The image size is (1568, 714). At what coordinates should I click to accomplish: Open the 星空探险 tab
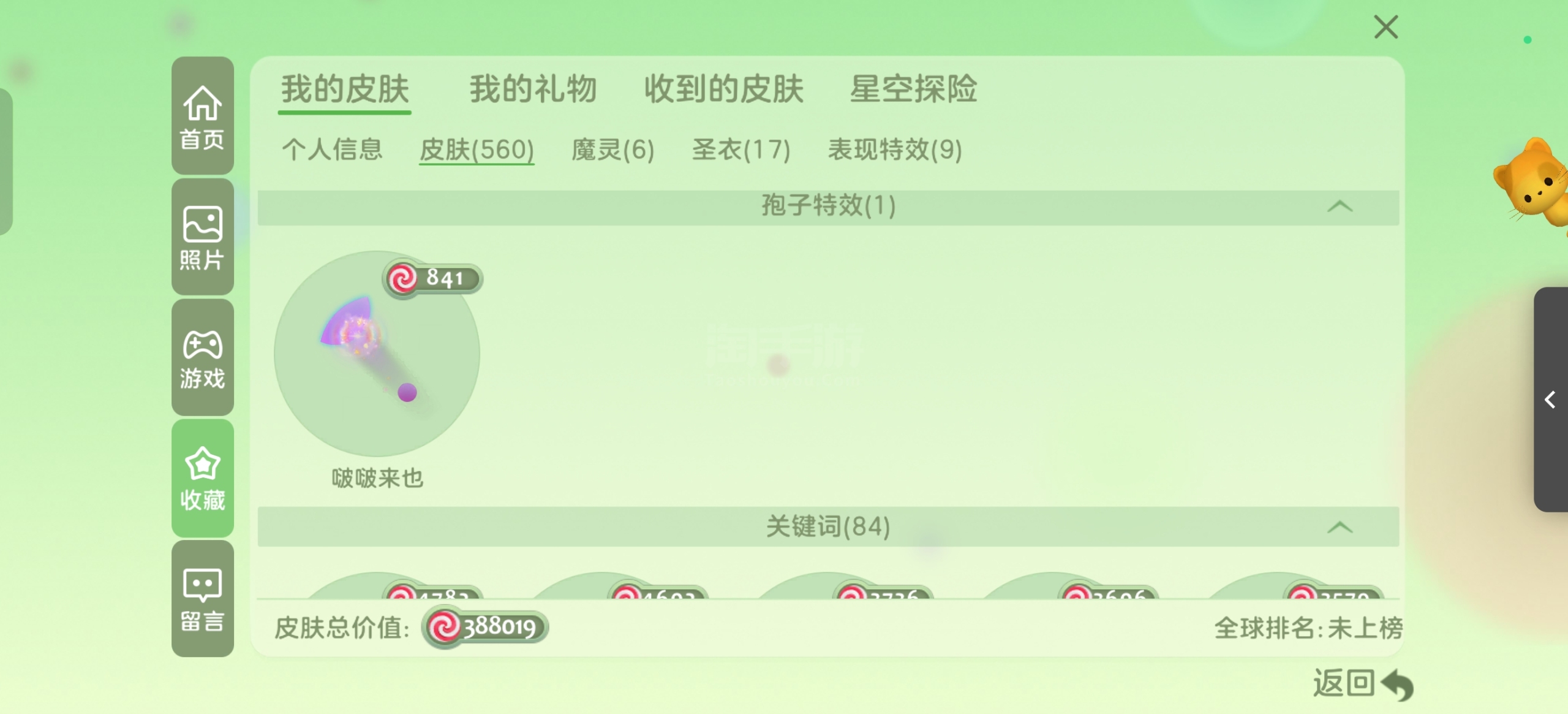[913, 89]
